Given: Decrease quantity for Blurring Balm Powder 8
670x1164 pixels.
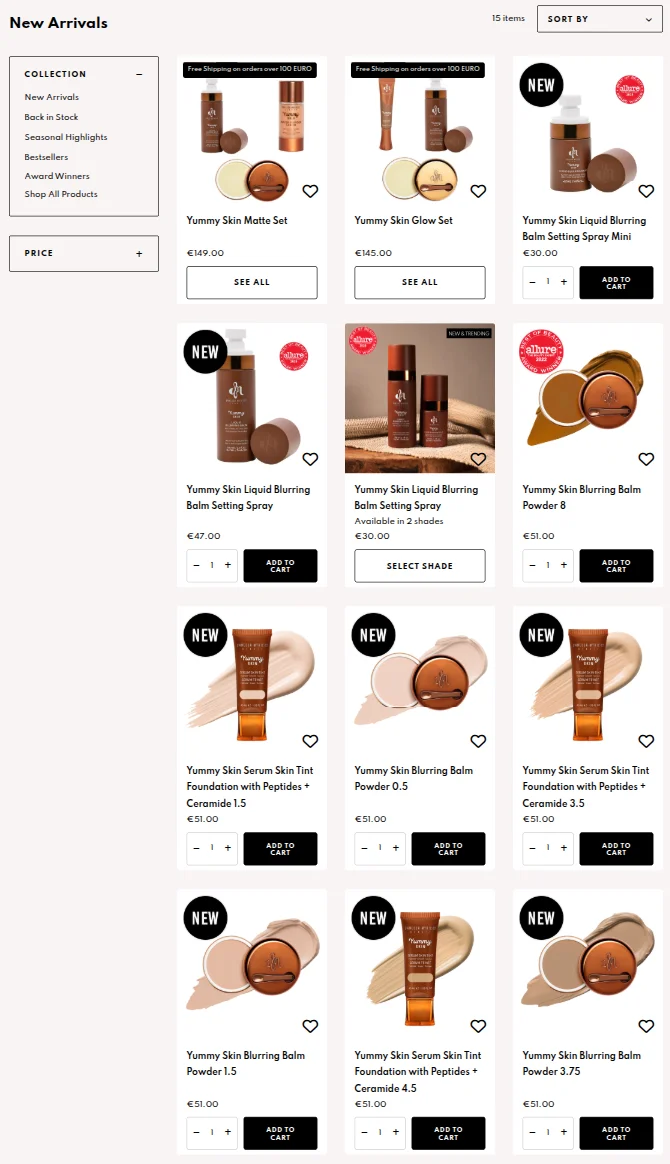Looking at the screenshot, I should click(532, 565).
